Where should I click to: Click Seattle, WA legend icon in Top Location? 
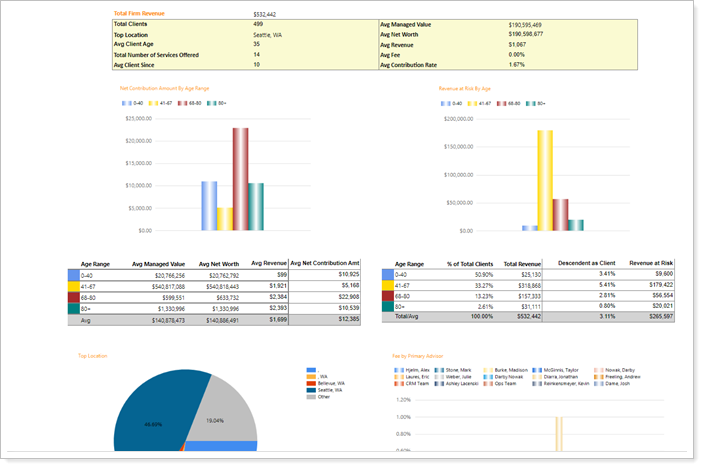[x=311, y=389]
